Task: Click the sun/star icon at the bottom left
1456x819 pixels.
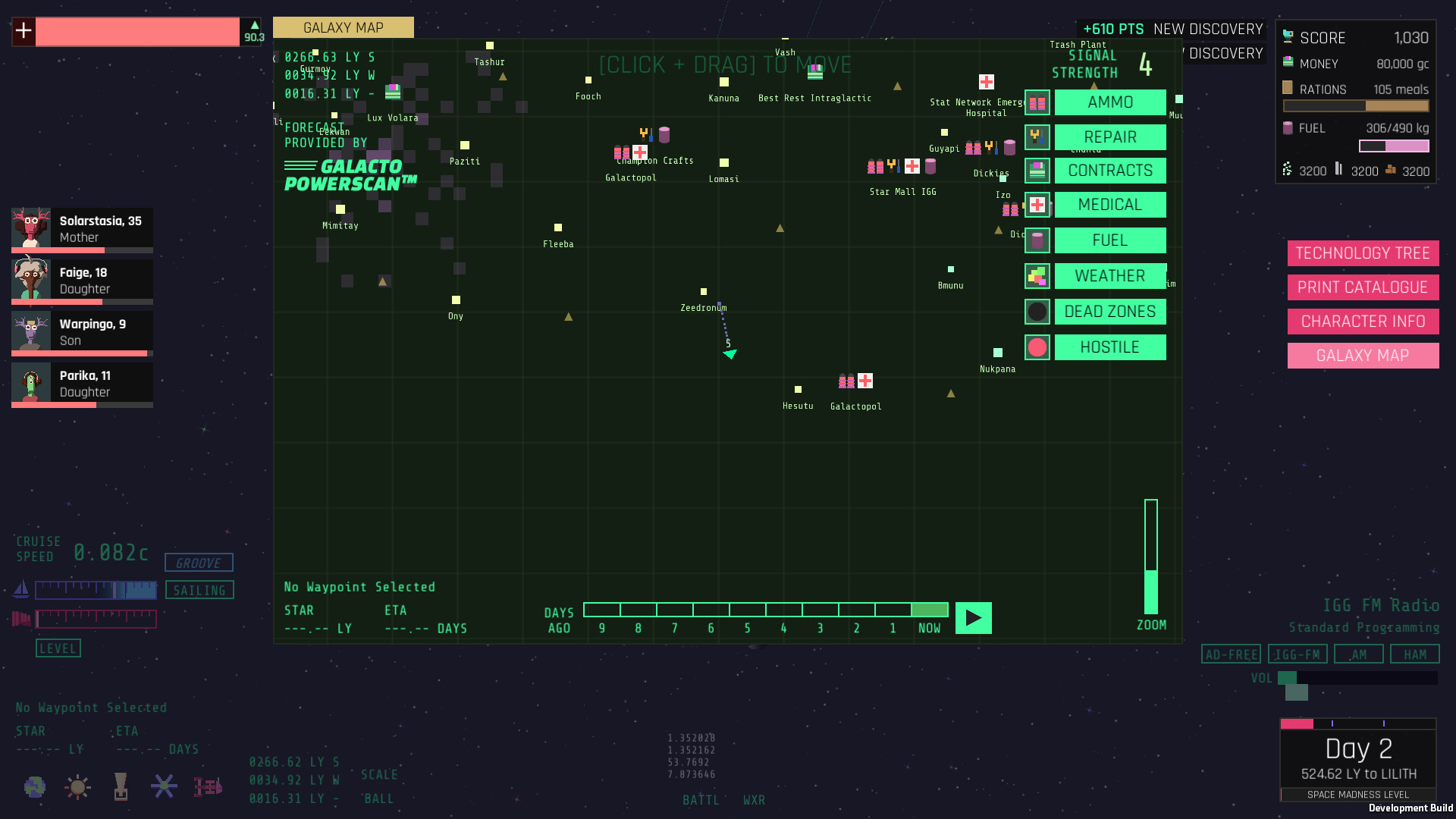Action: 77,786
